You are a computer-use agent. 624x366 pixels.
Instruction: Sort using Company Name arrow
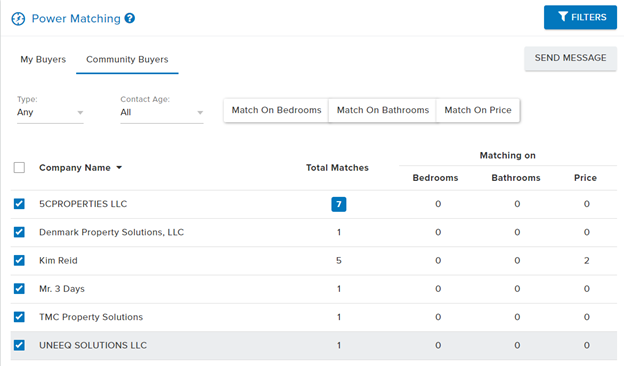[x=119, y=168]
